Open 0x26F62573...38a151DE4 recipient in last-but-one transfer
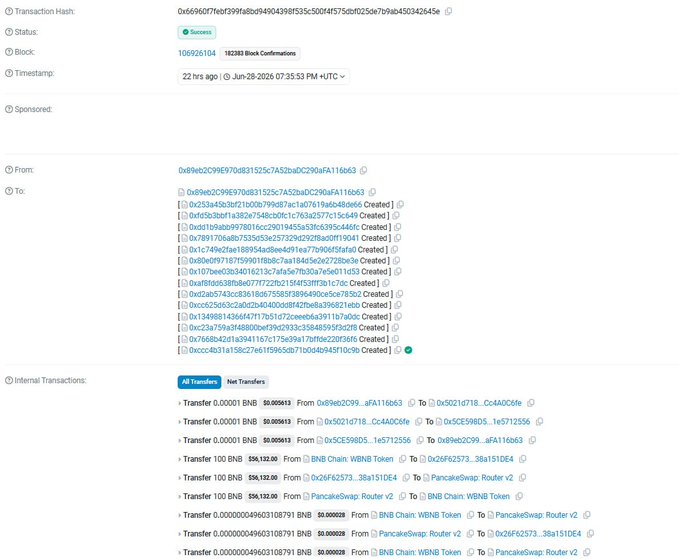This screenshot has height=559, width=679. pos(538,534)
